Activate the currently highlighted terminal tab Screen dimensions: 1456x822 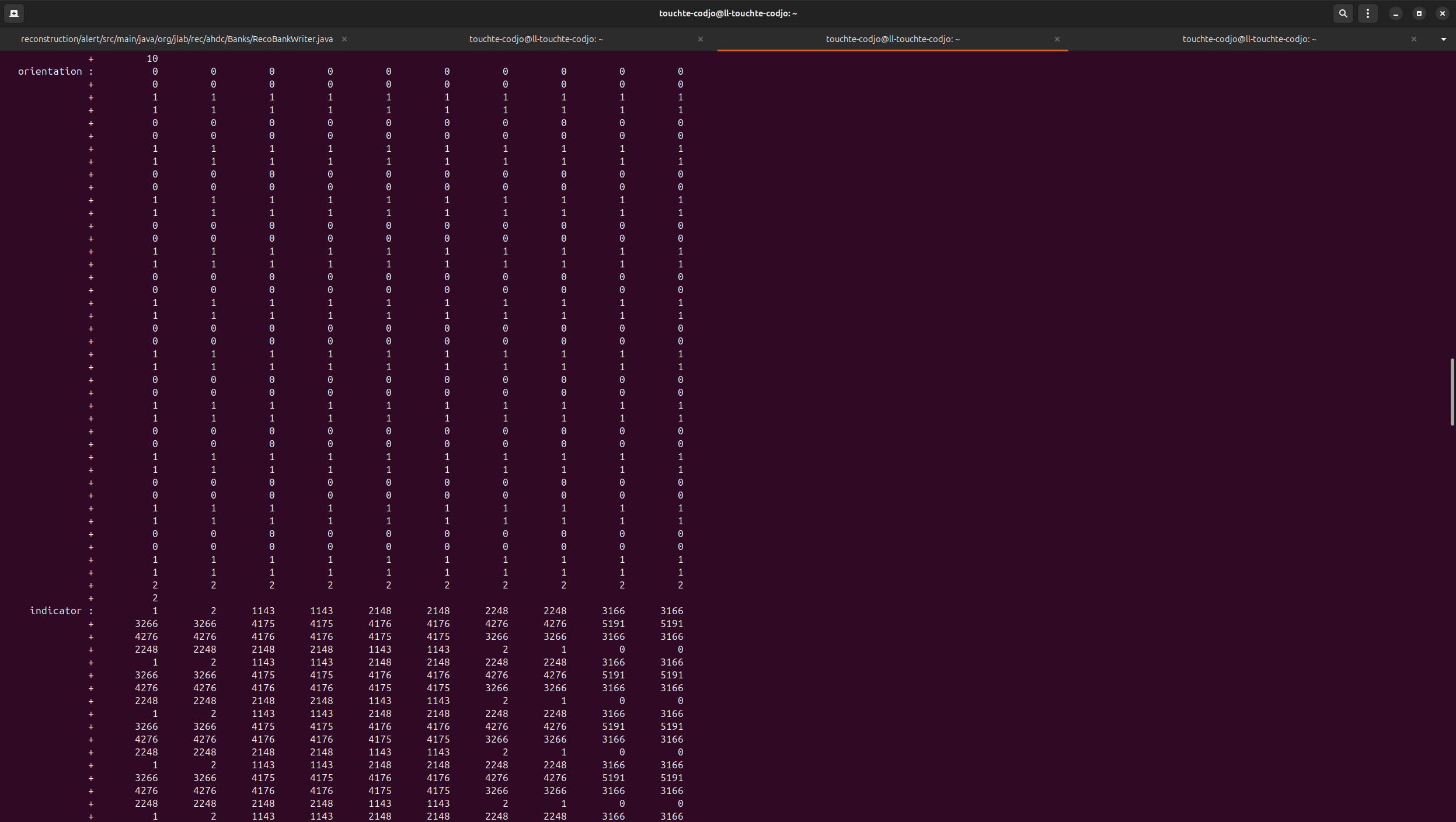[891, 39]
